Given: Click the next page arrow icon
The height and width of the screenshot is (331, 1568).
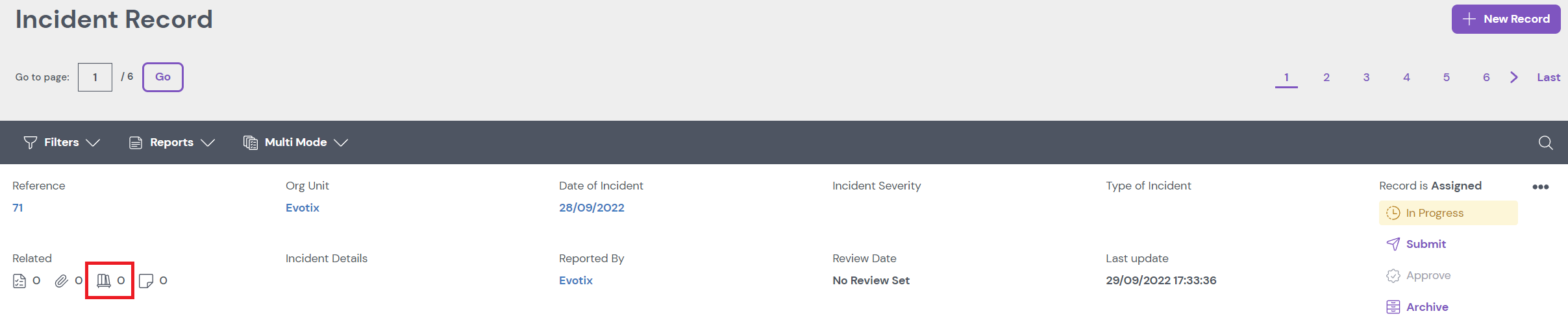Looking at the screenshot, I should pos(1514,77).
